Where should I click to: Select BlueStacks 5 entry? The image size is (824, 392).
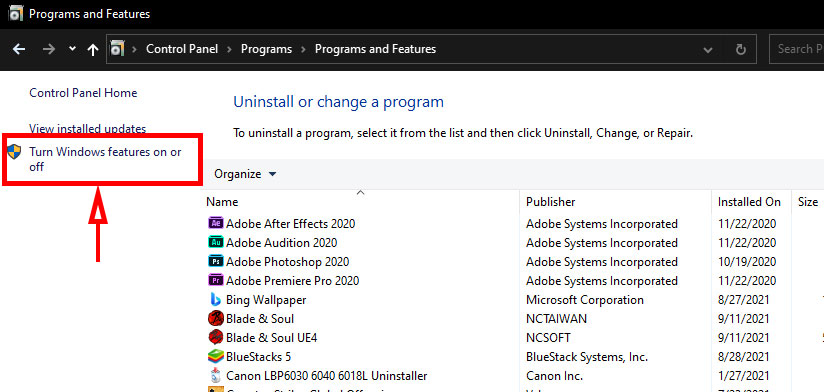pyautogui.click(x=258, y=357)
